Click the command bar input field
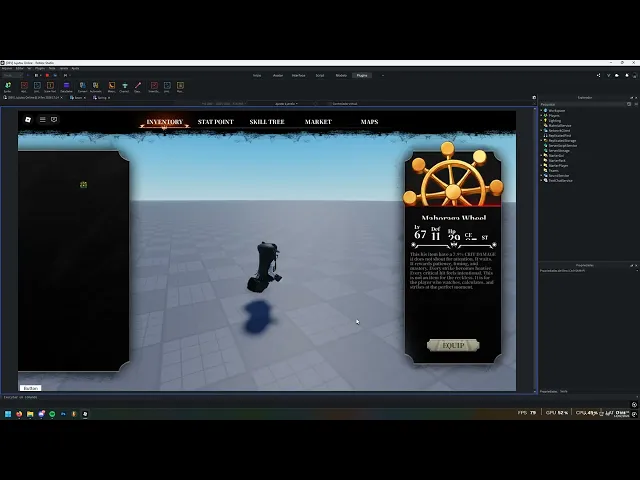The height and width of the screenshot is (480, 640). click(x=265, y=397)
